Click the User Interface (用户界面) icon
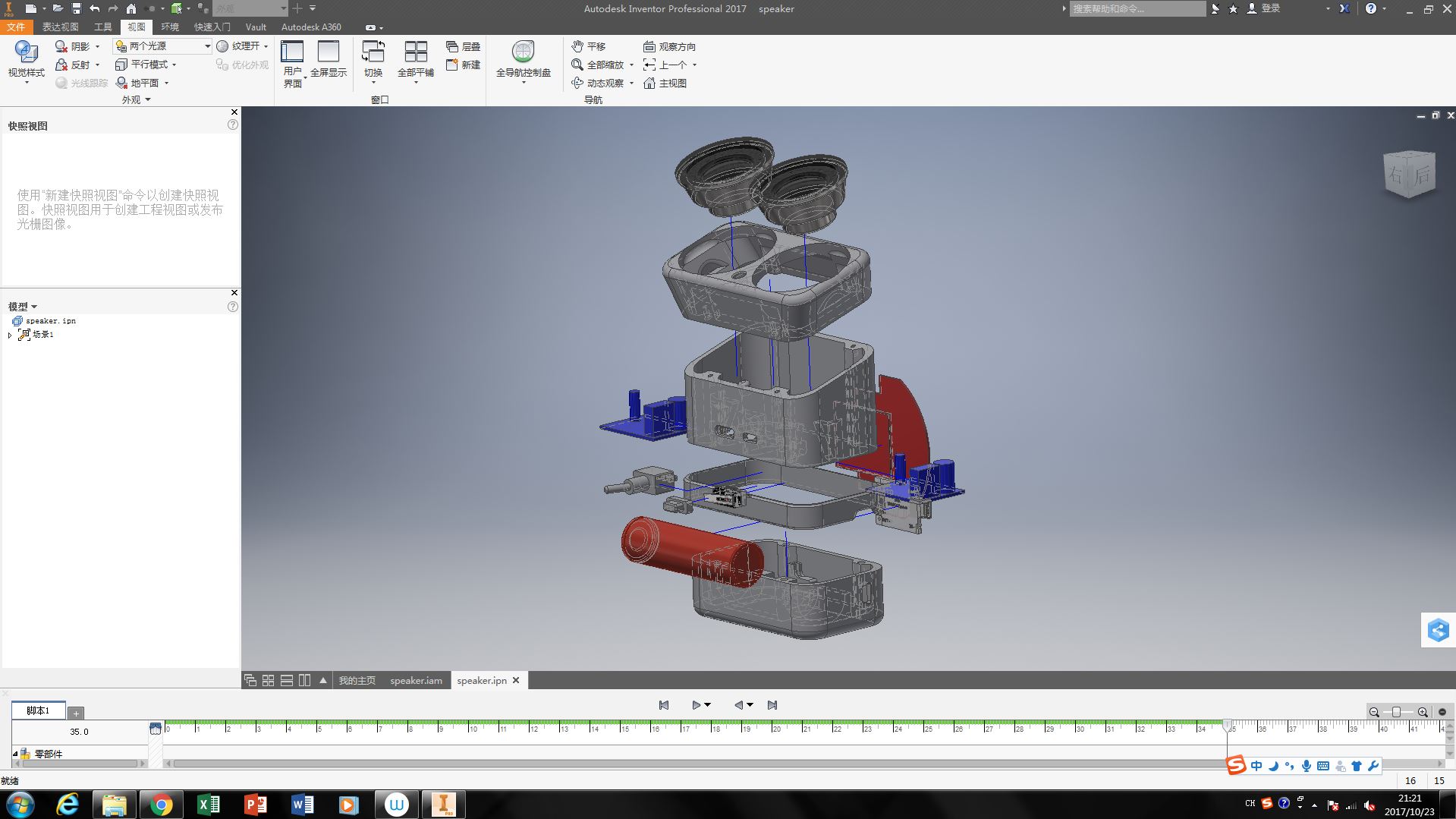 292,52
